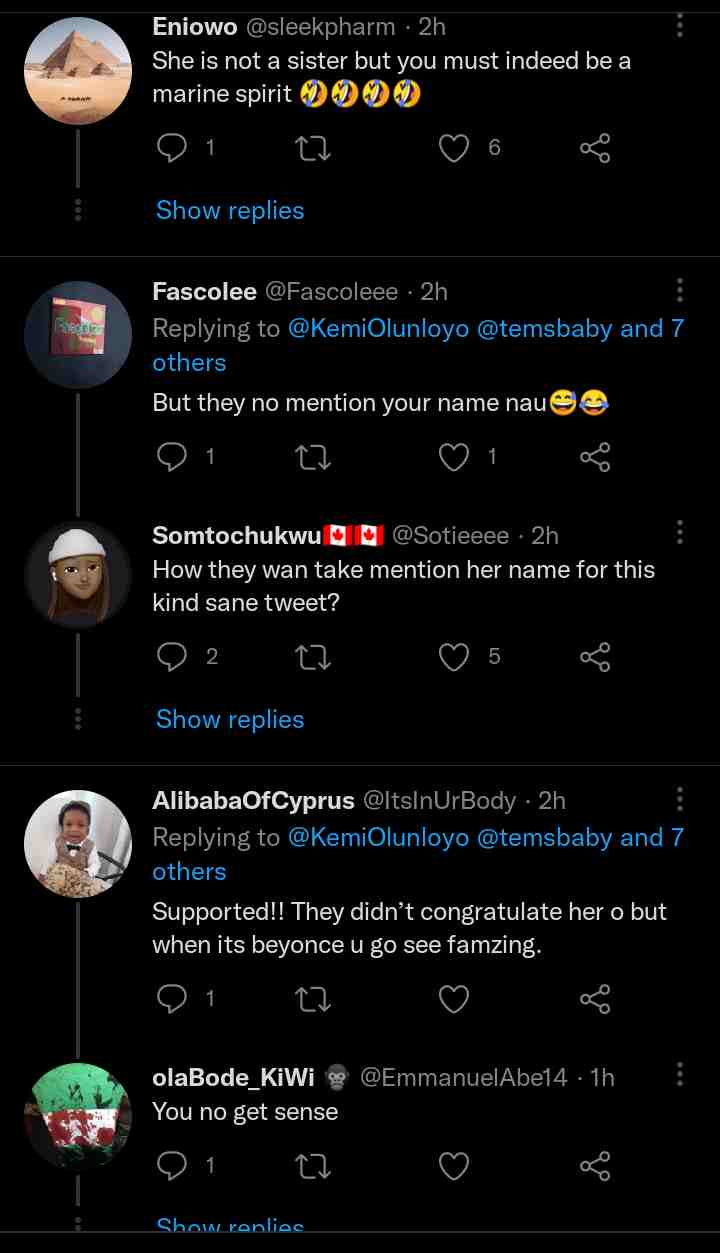The height and width of the screenshot is (1253, 720).
Task: Open more options on AlibabaOfCyprus's tweet
Action: [x=680, y=799]
